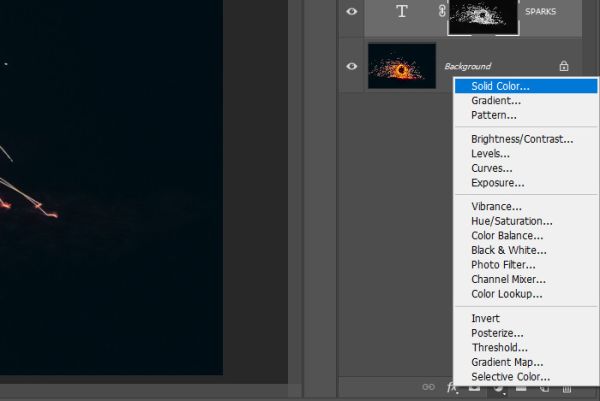Add Brightness/Contrast adjustment layer

pos(526,139)
